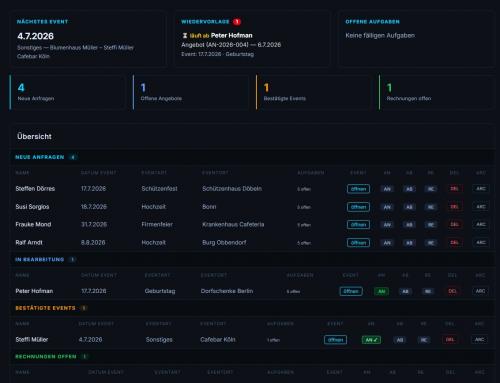Click AB button for Ralf Arndt
The width and height of the screenshot is (500, 383).
click(409, 243)
